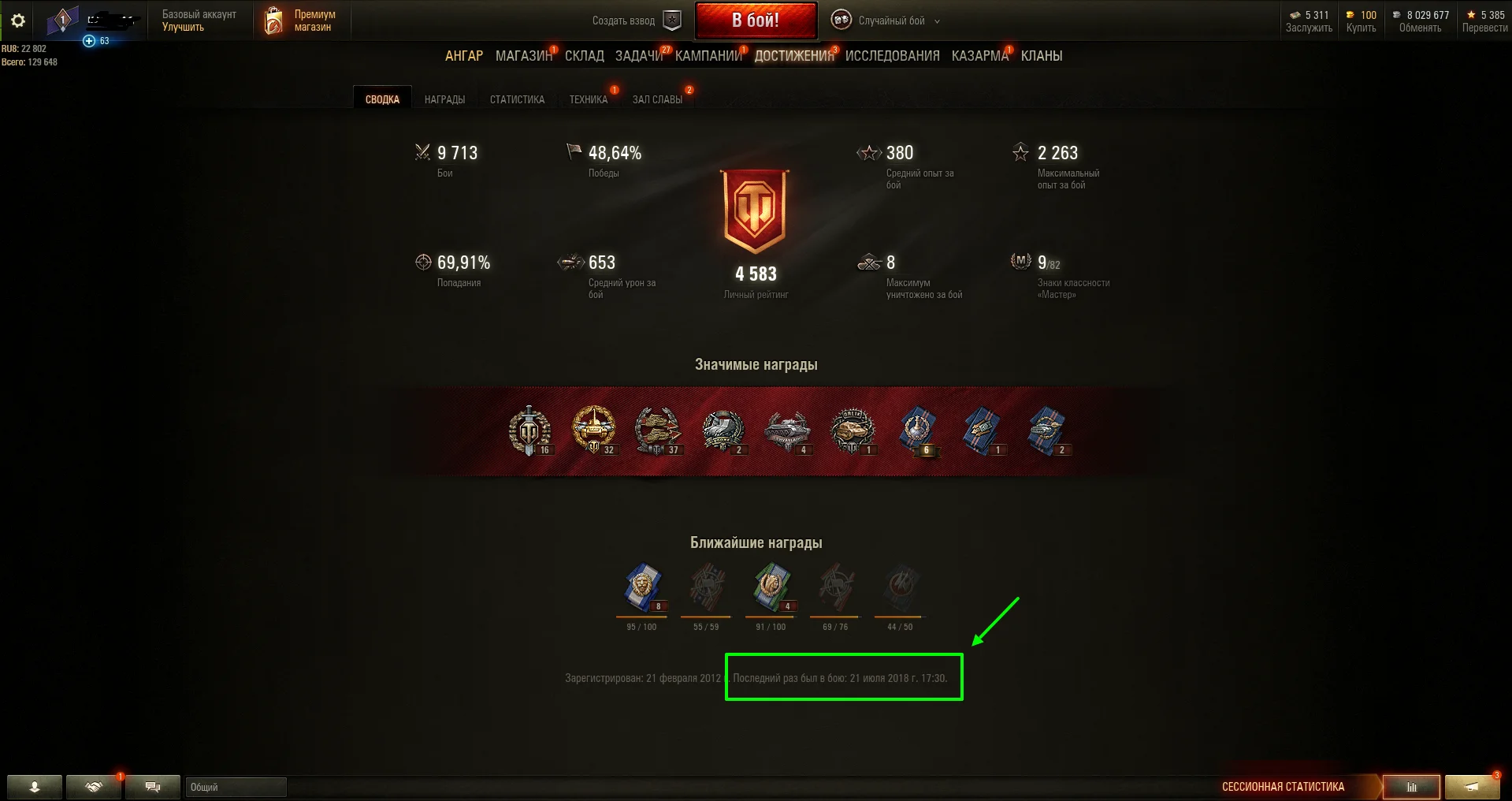The width and height of the screenshot is (1512, 801).
Task: Open the handshake referral icon
Action: click(94, 787)
